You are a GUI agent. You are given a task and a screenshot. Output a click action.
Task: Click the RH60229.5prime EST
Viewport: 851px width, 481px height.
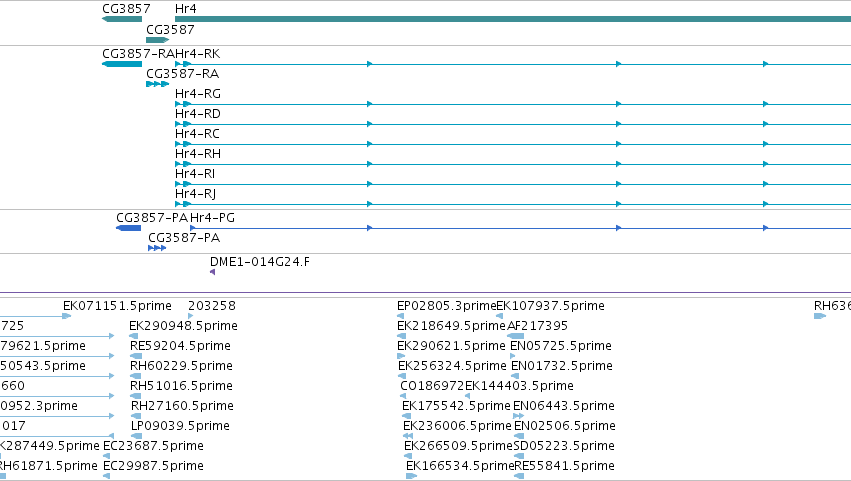tap(136, 376)
